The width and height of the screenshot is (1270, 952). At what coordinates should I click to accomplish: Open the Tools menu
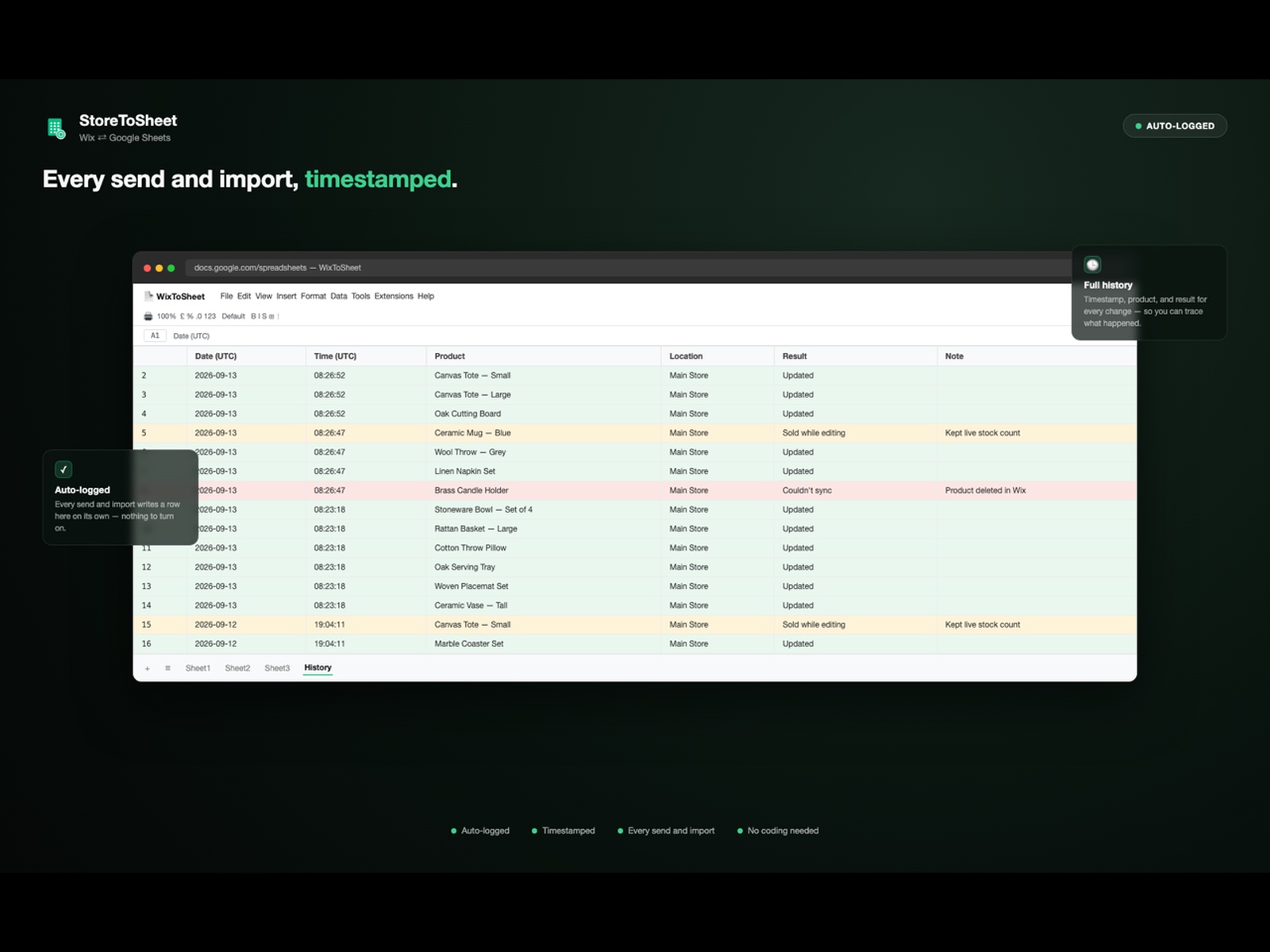[360, 296]
